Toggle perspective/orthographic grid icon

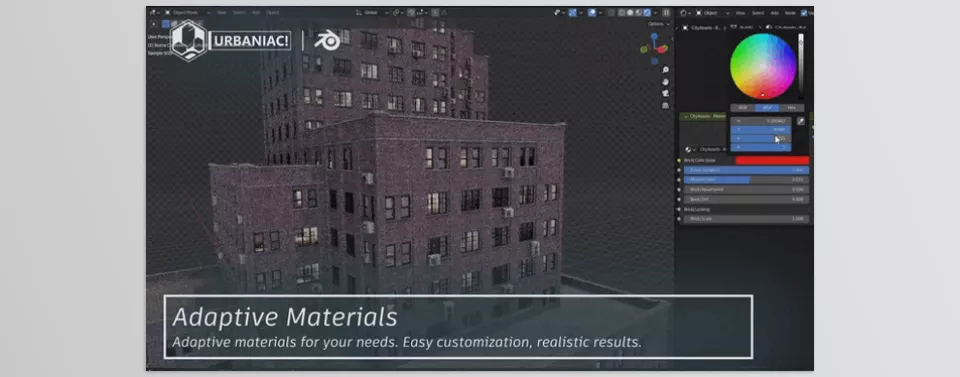coord(666,105)
